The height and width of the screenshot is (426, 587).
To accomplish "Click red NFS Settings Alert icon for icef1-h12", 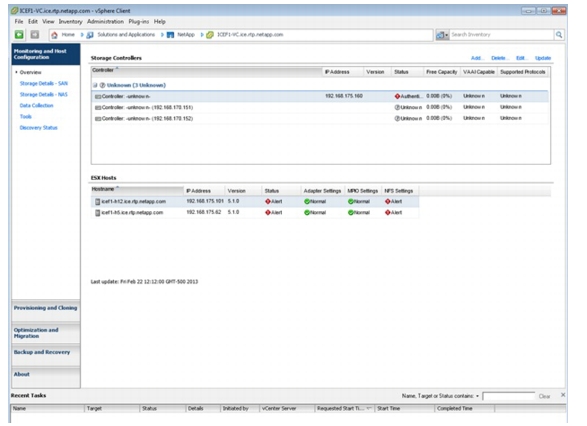I will pyautogui.click(x=387, y=201).
